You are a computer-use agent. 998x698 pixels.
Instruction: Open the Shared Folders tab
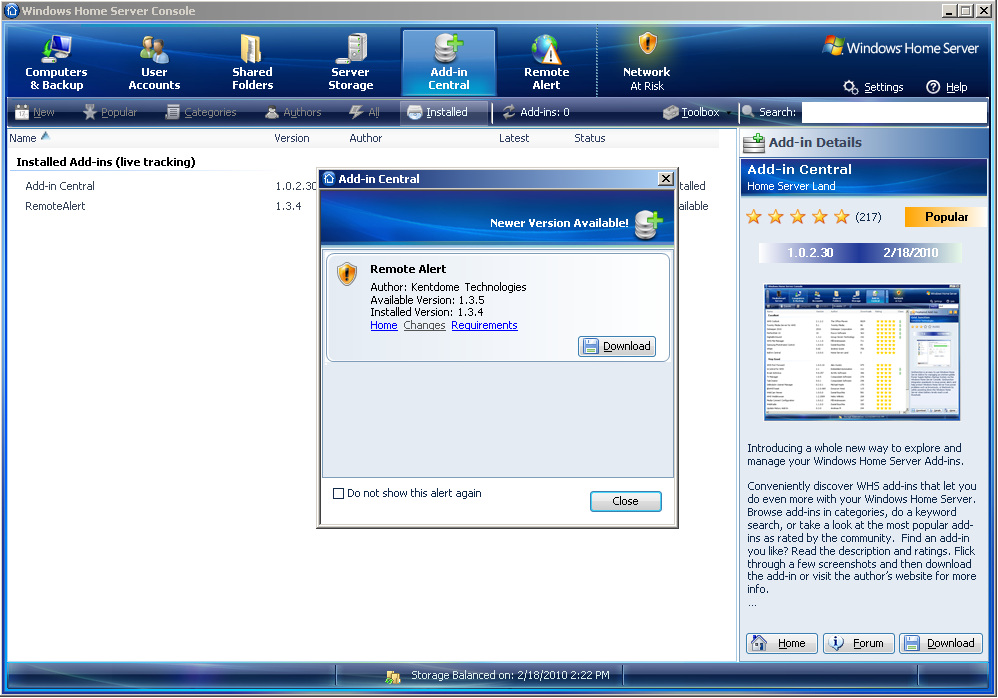click(x=252, y=62)
